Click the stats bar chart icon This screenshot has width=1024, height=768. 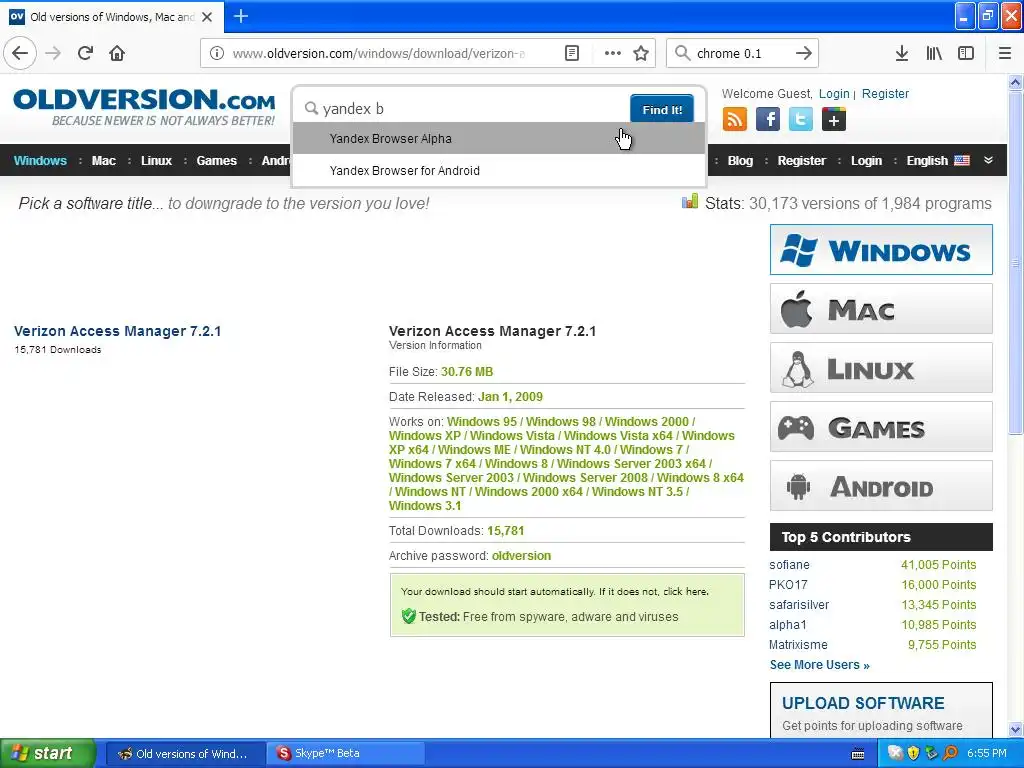pyautogui.click(x=690, y=201)
